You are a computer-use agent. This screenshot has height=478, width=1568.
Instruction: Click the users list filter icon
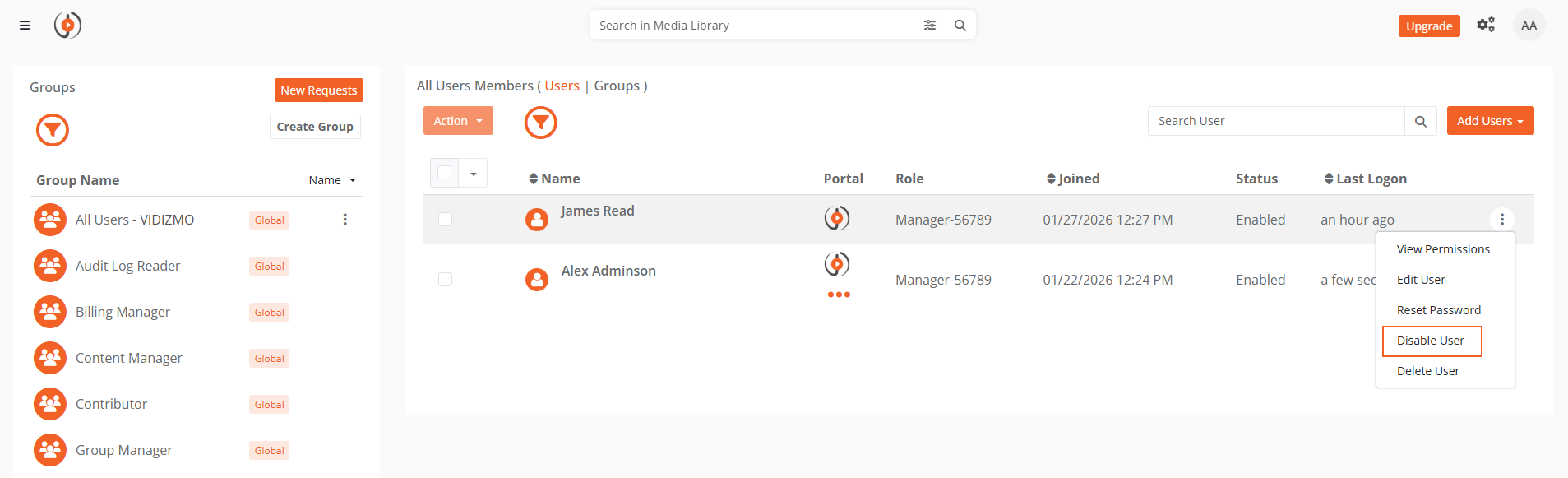point(541,123)
